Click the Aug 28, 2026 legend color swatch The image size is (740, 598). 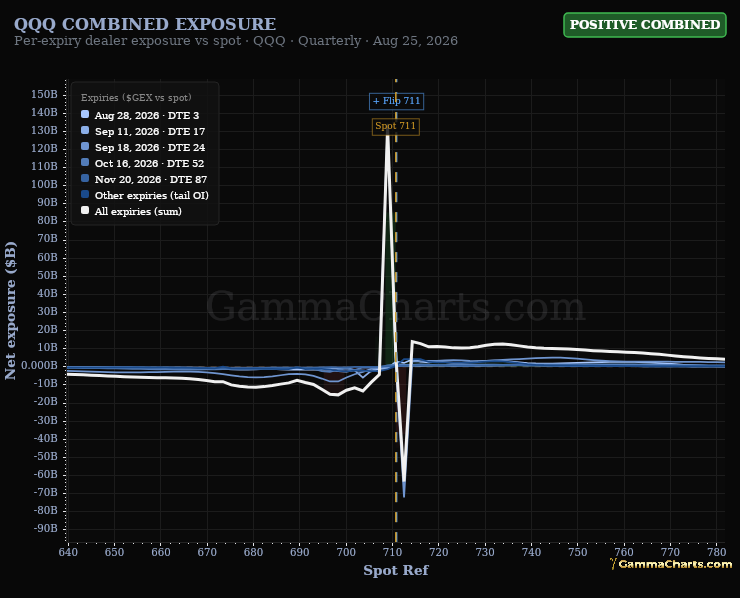(x=85, y=114)
